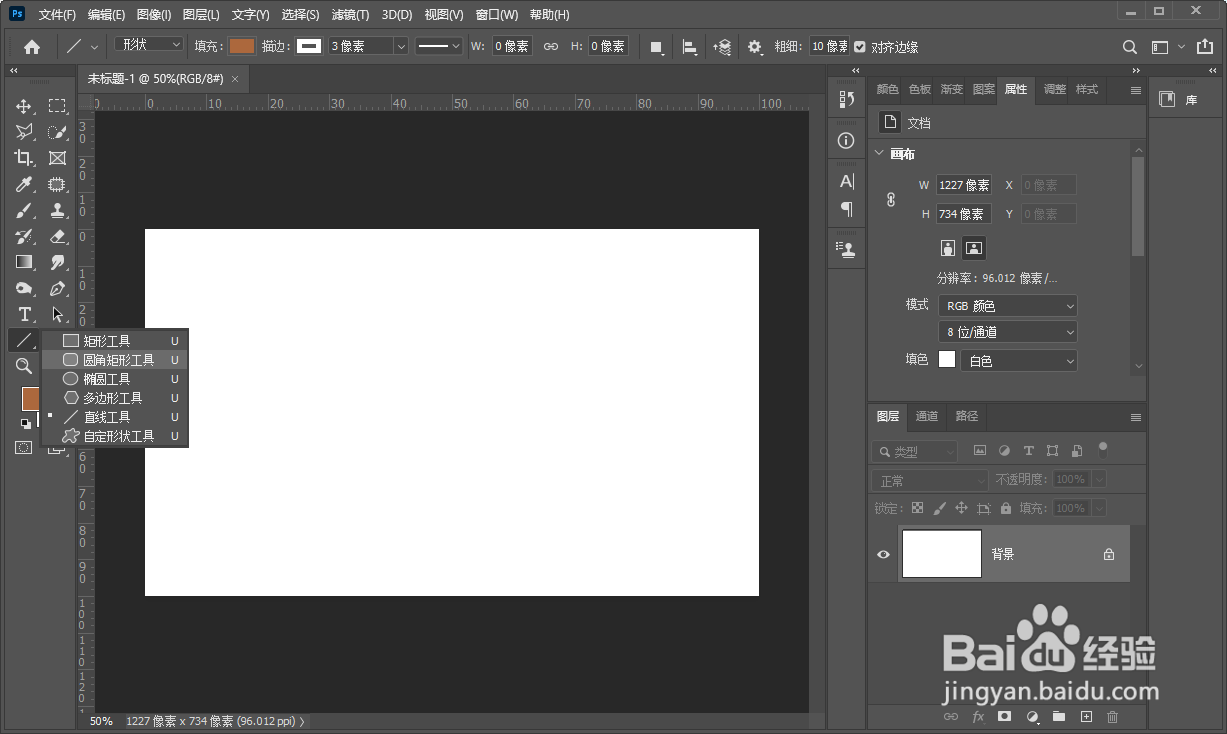
Task: Open the stroke line style dropdown
Action: [x=439, y=46]
